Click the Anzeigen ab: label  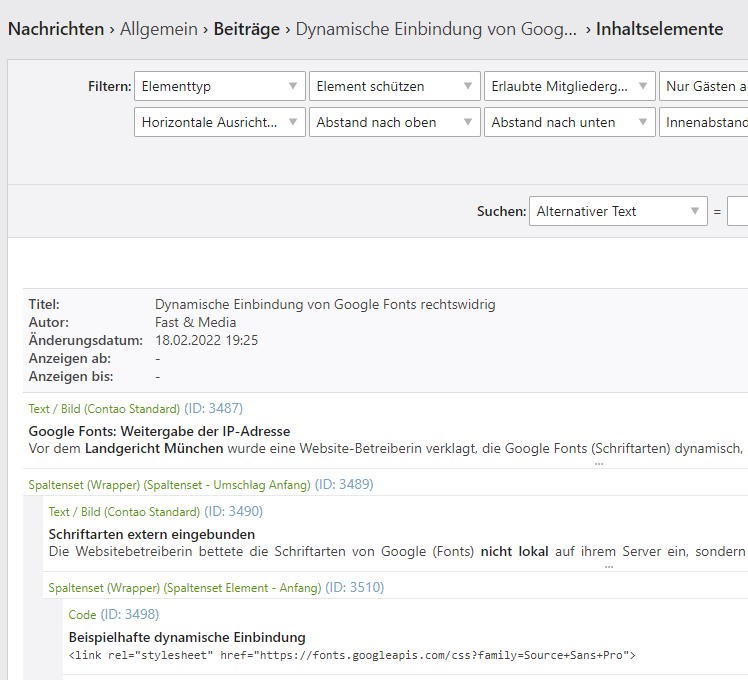point(70,358)
